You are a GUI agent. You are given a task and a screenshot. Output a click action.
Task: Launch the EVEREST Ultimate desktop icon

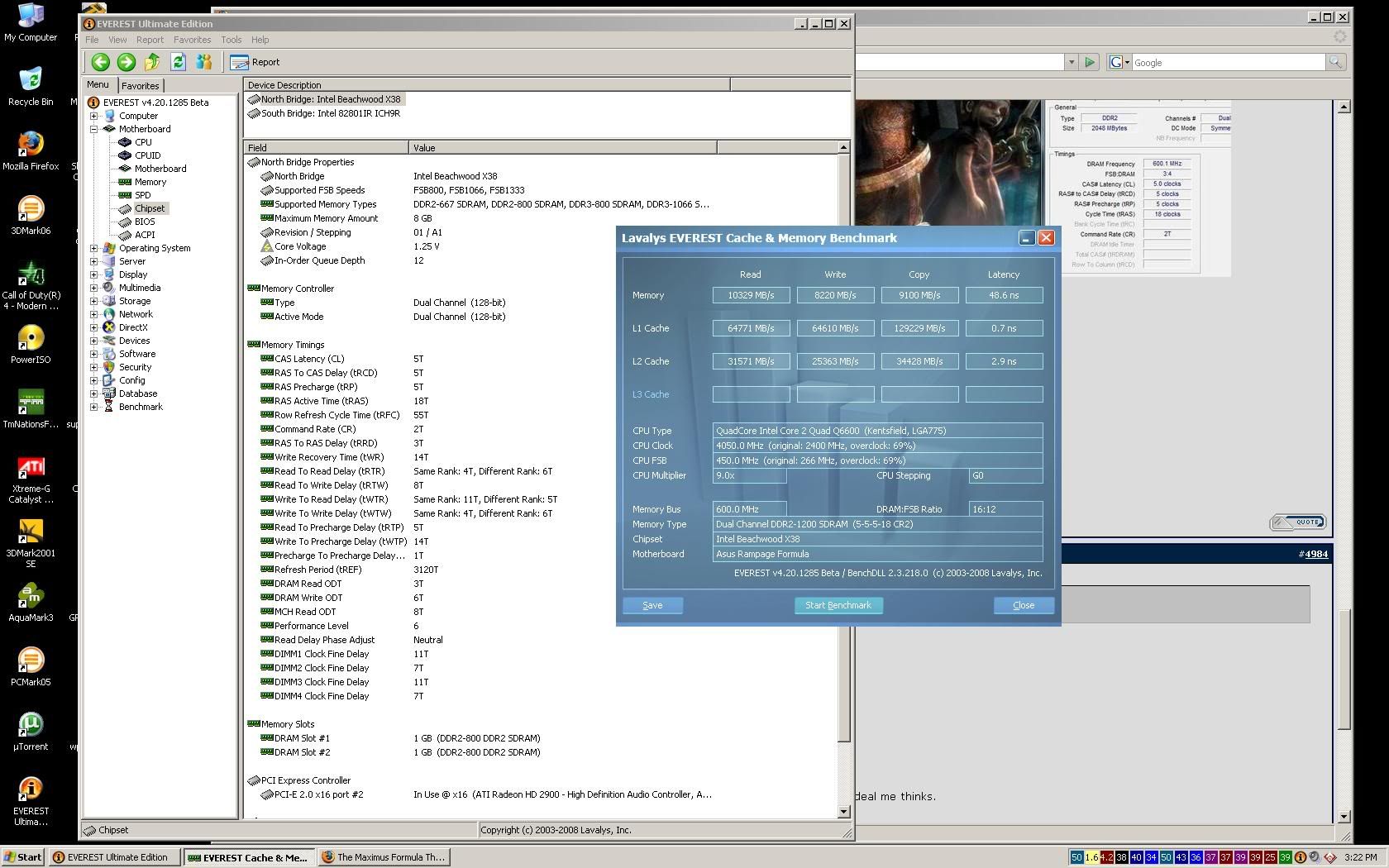(x=31, y=801)
